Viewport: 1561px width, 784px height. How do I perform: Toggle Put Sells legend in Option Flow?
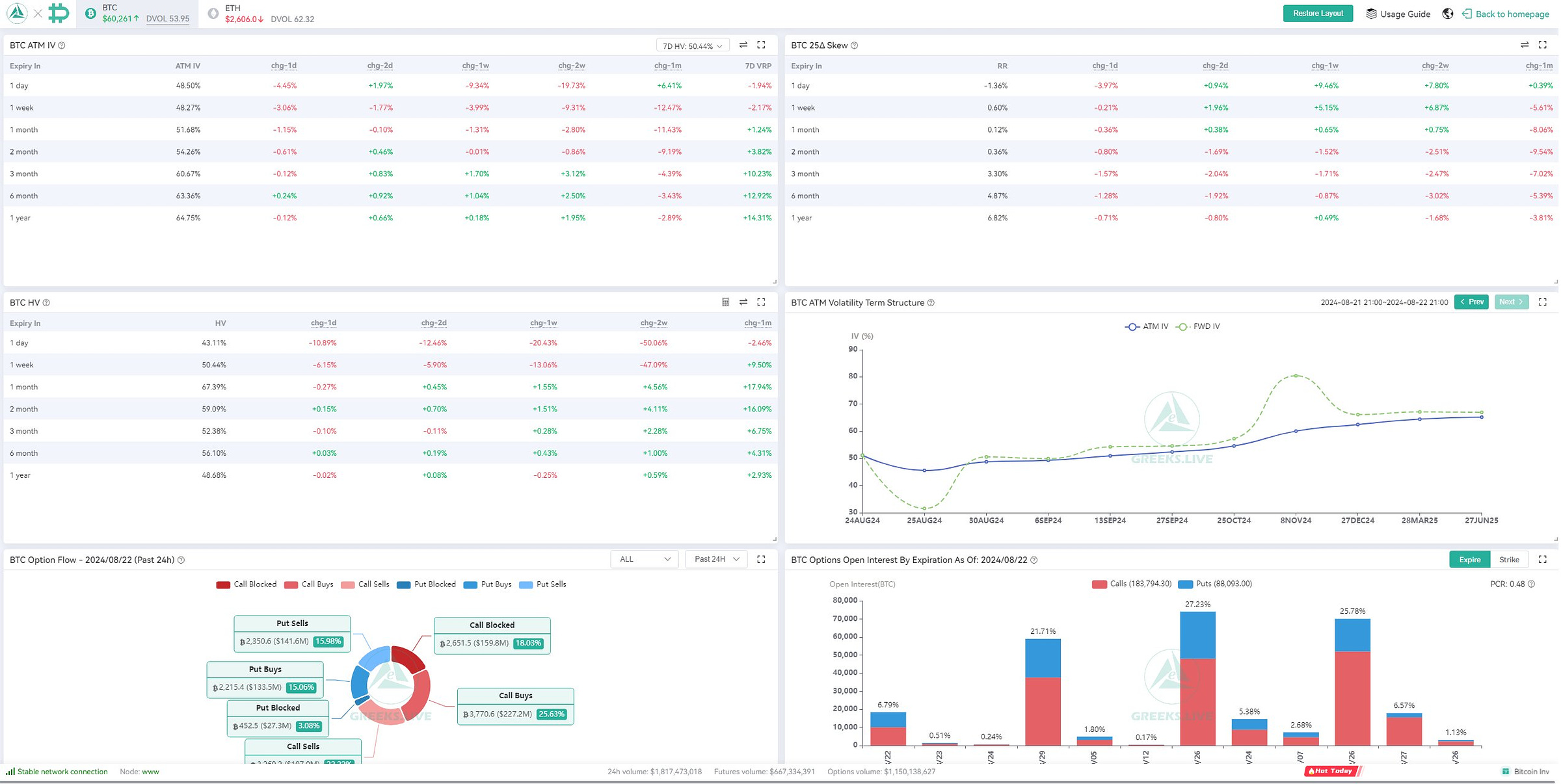(x=543, y=584)
